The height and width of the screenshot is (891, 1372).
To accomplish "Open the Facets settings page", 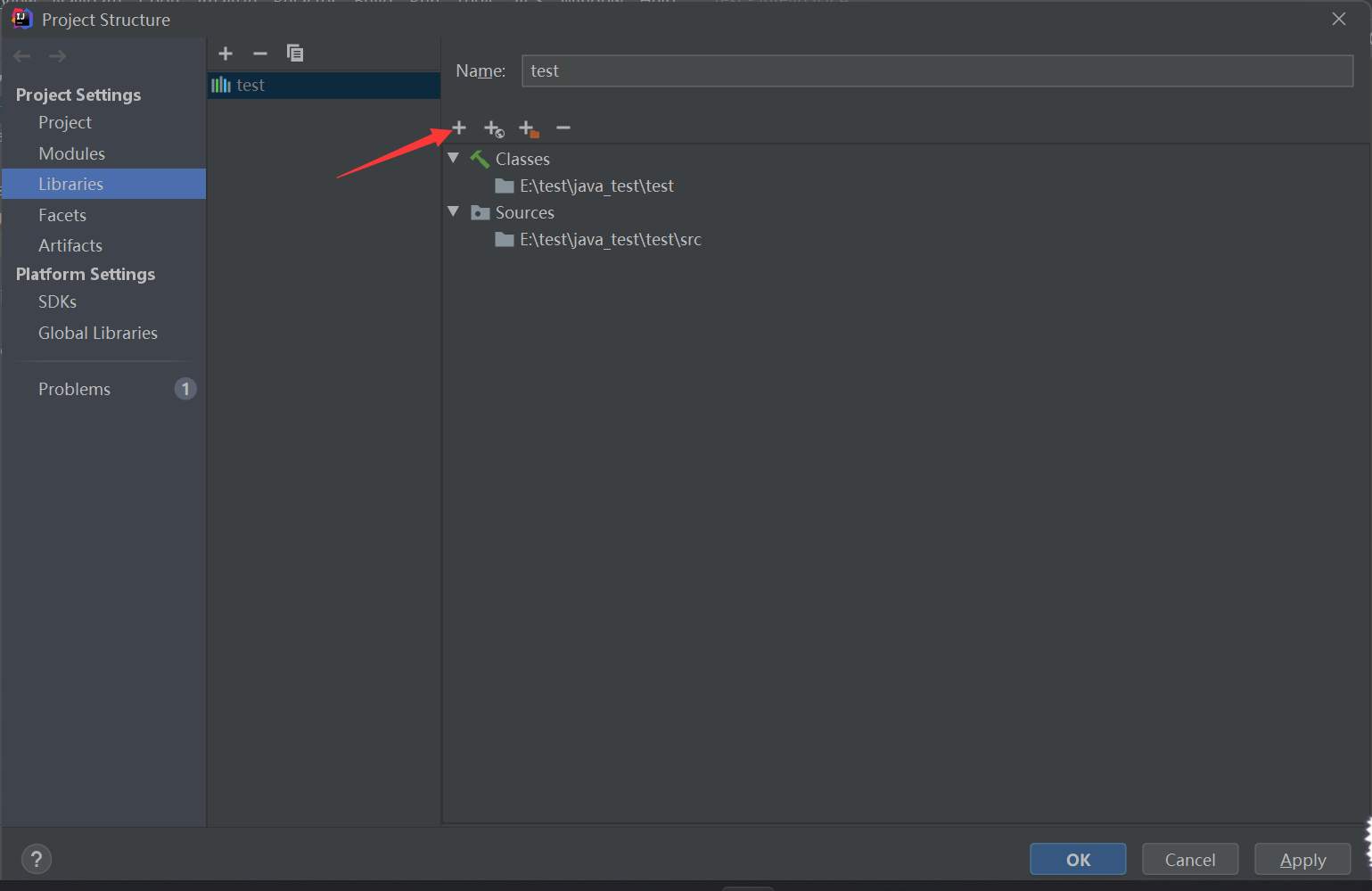I will tap(62, 215).
